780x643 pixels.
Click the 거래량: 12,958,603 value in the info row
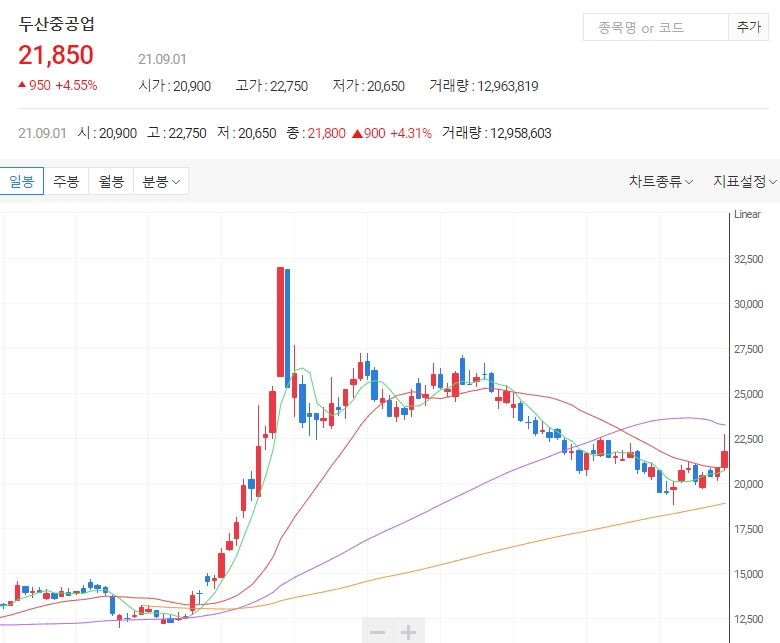[x=497, y=133]
